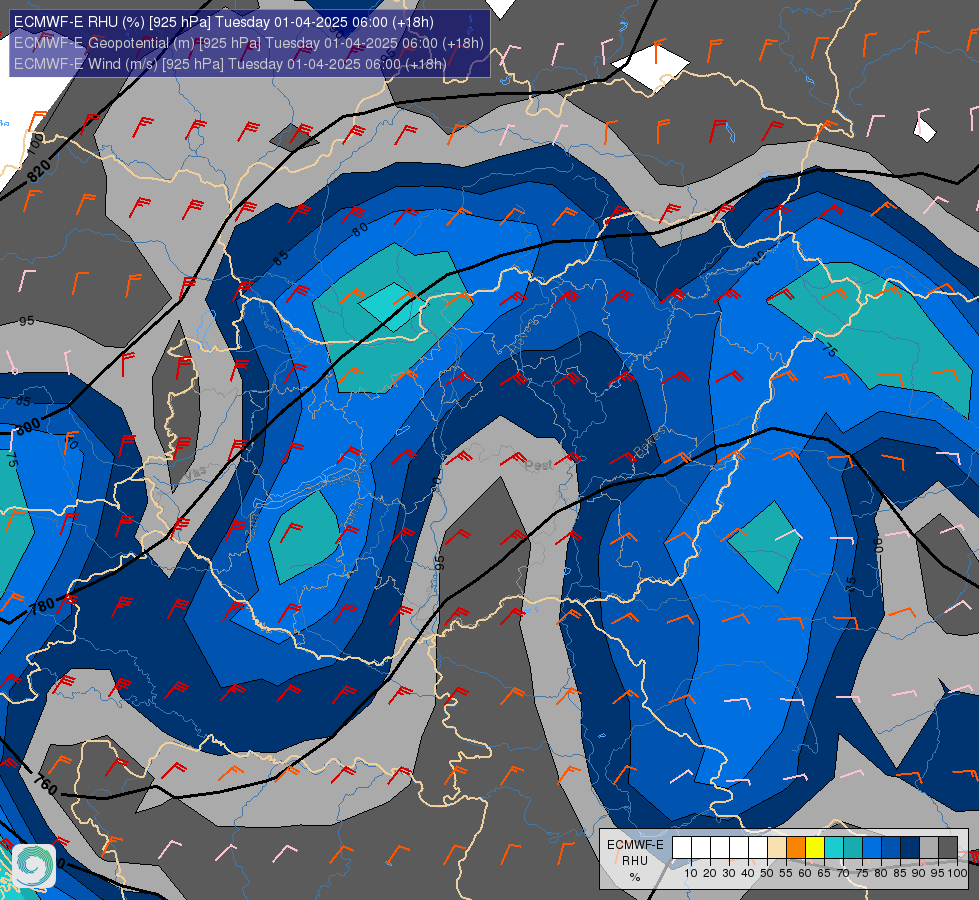Pick the dark navy 85-90 legend swatch
Image resolution: width=979 pixels, height=900 pixels.
point(910,848)
